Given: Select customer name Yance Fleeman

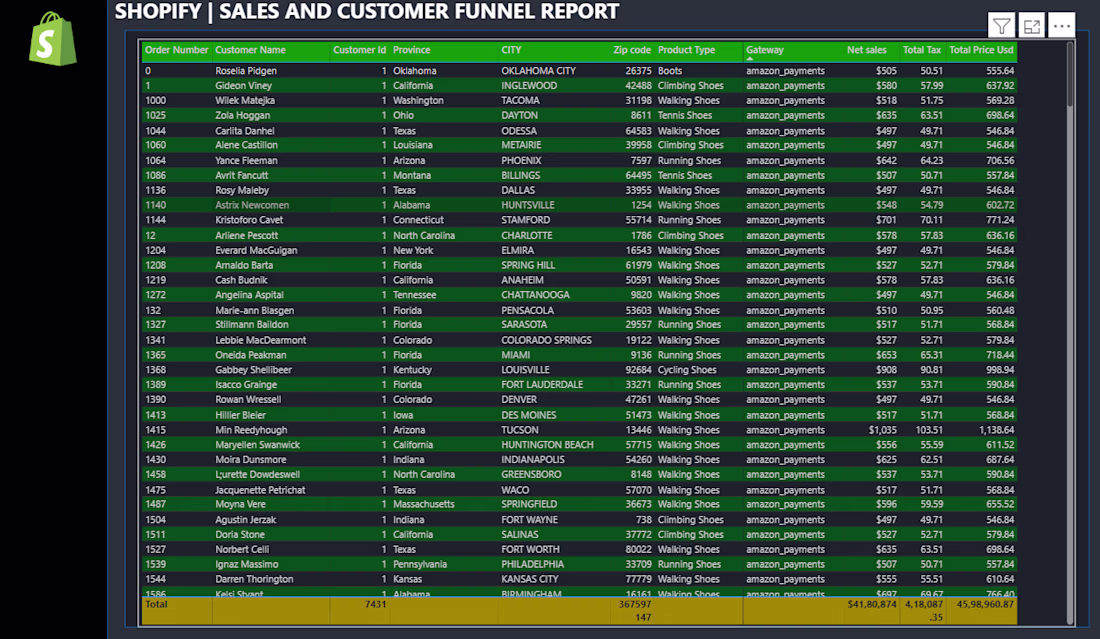Looking at the screenshot, I should pyautogui.click(x=246, y=161).
